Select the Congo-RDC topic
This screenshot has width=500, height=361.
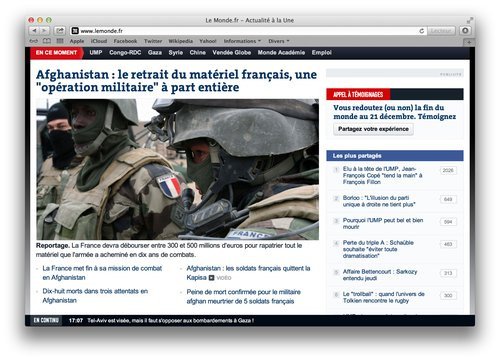click(125, 52)
